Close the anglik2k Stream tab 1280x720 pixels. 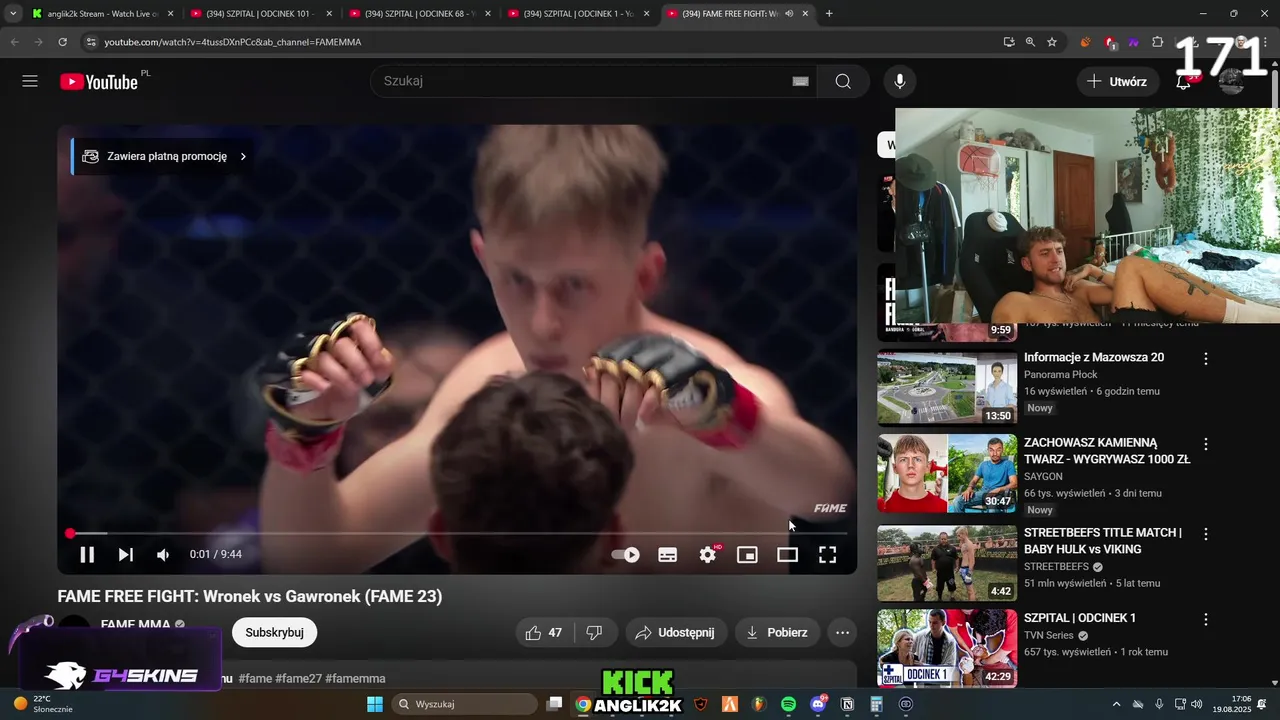[170, 14]
